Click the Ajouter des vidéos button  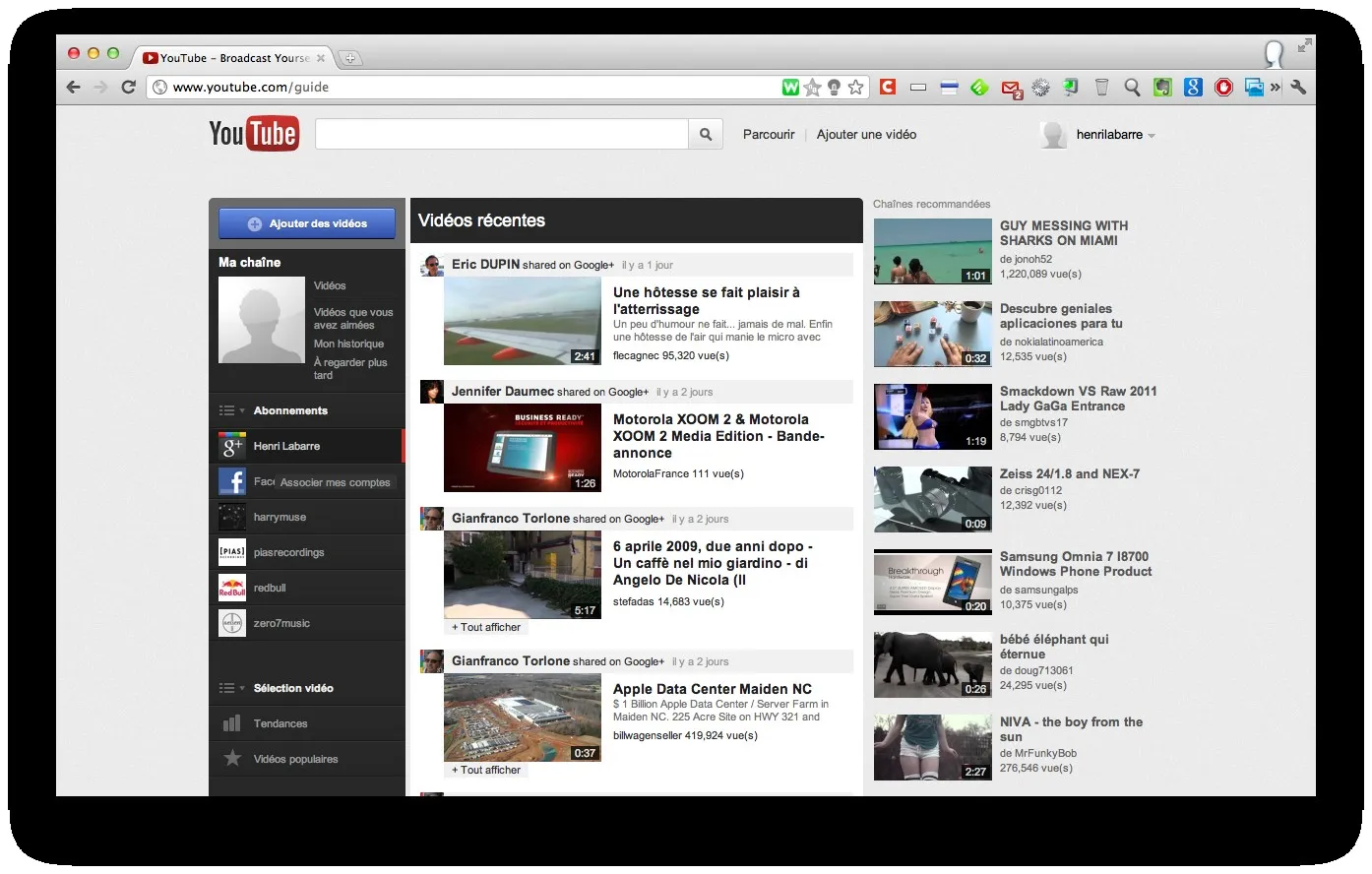tap(307, 223)
